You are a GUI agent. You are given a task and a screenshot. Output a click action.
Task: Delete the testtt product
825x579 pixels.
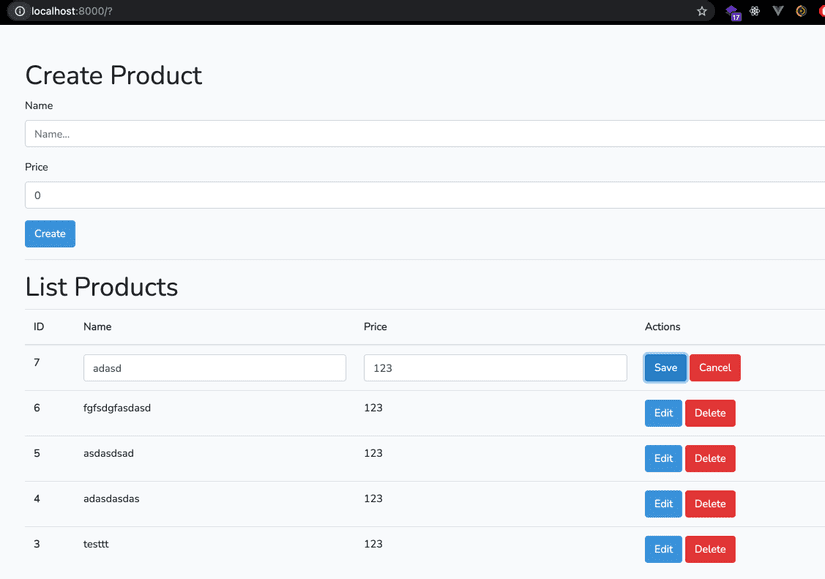710,549
